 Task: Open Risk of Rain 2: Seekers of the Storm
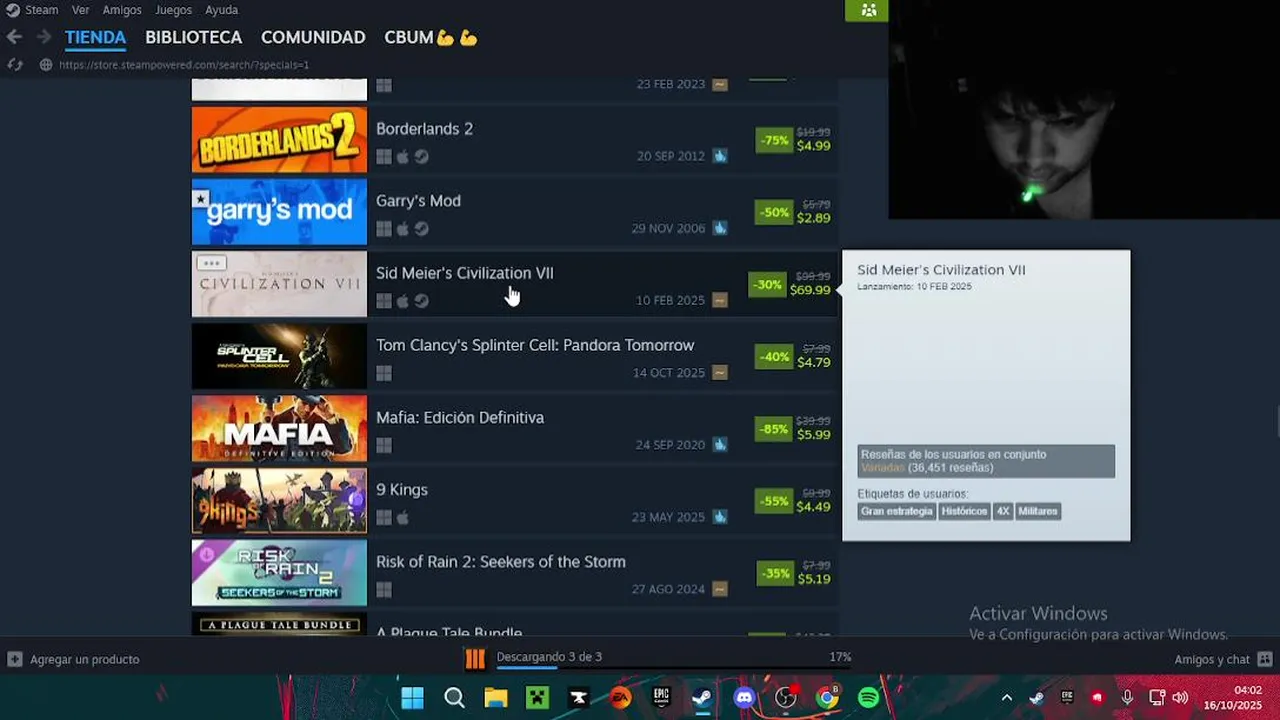point(515,573)
